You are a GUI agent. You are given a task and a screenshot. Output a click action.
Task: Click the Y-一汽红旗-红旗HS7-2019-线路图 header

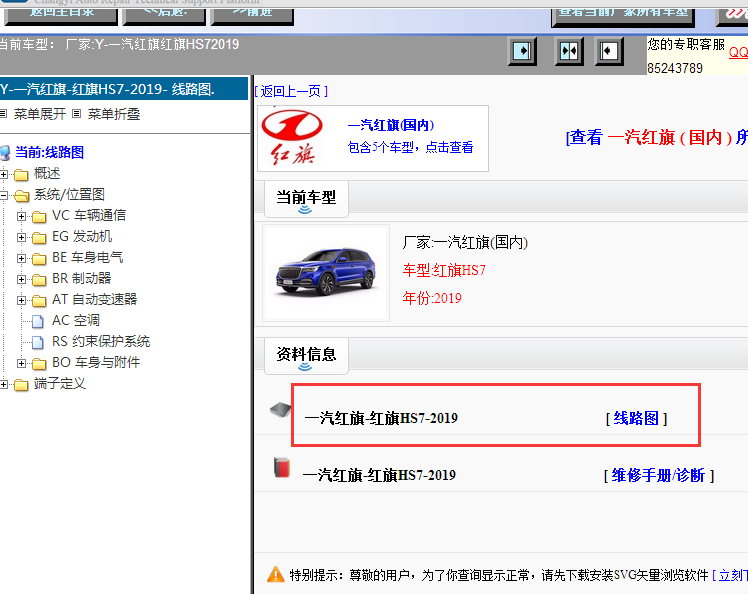point(124,89)
